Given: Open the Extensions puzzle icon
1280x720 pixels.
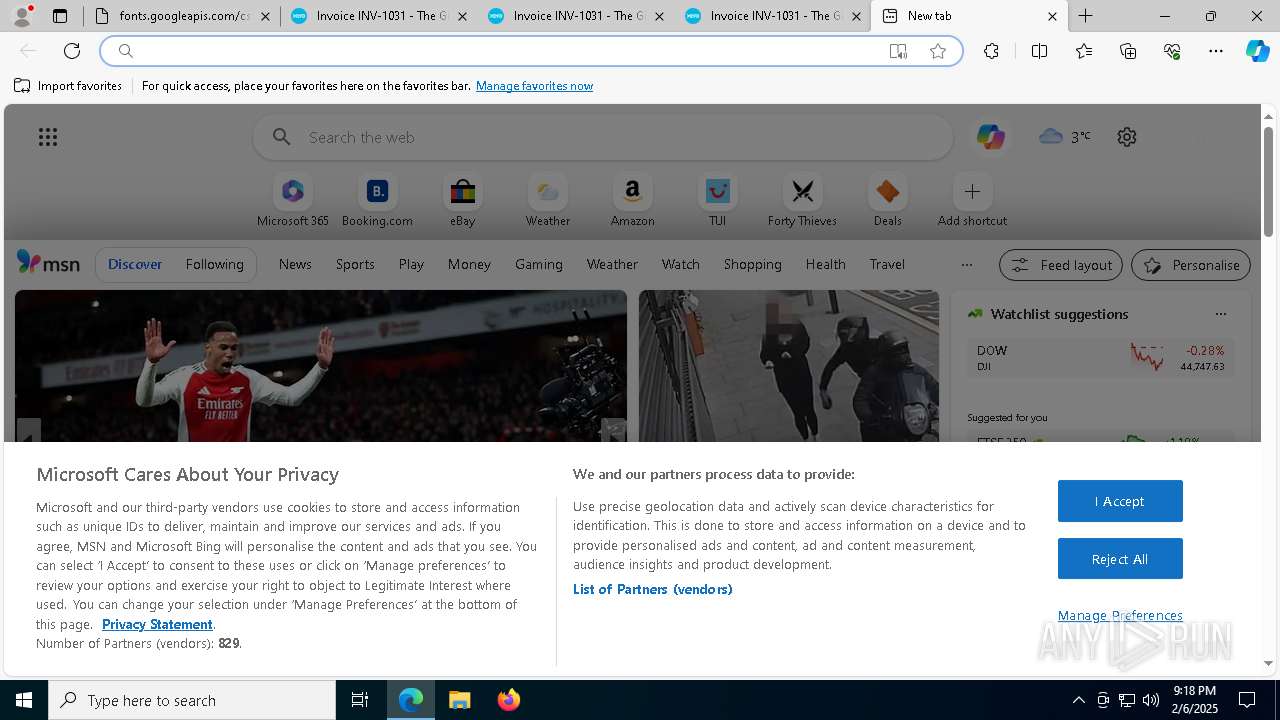Looking at the screenshot, I should (x=991, y=51).
